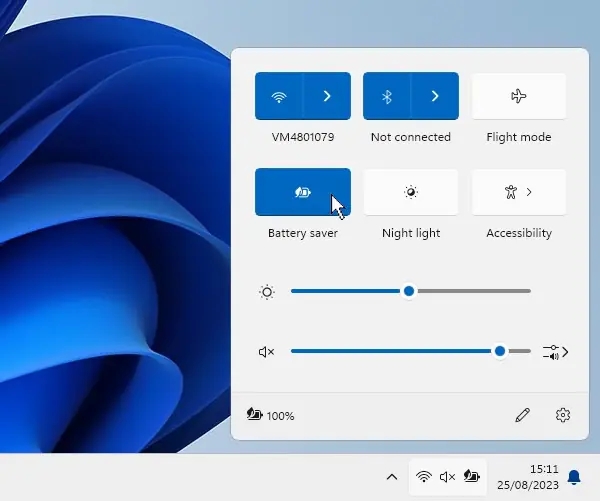Adjust the brightness slider
The width and height of the screenshot is (600, 501).
pyautogui.click(x=411, y=291)
